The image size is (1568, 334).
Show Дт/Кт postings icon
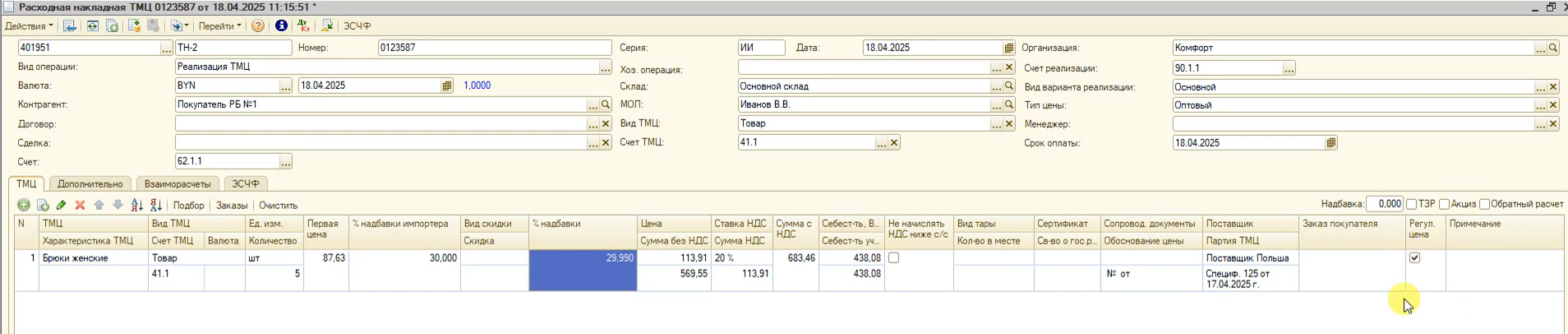point(304,26)
